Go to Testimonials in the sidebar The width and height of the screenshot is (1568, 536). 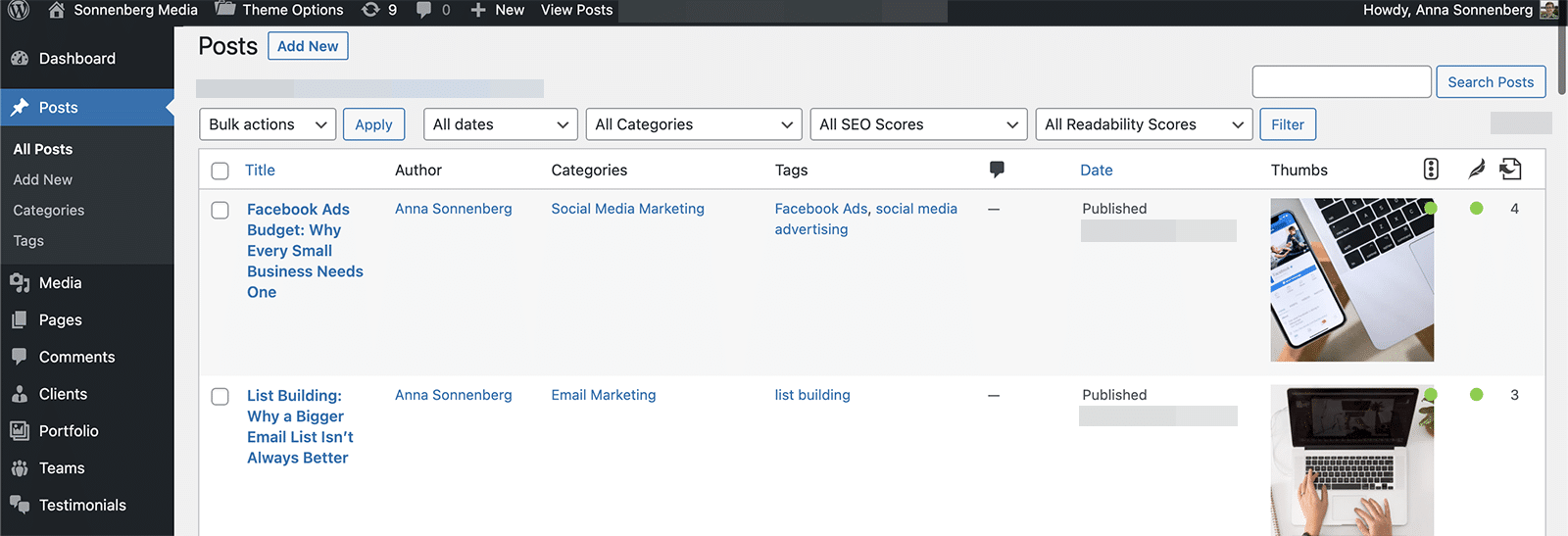[82, 506]
